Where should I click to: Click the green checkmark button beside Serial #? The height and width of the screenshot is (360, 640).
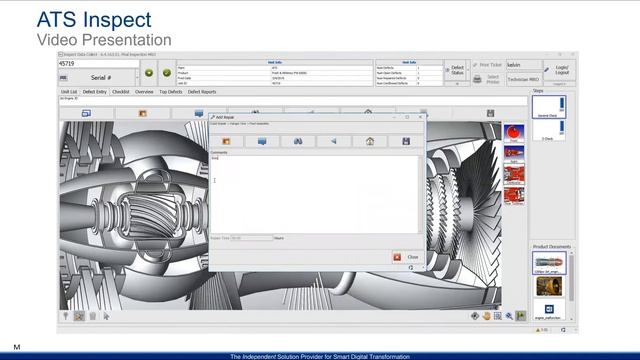point(167,73)
